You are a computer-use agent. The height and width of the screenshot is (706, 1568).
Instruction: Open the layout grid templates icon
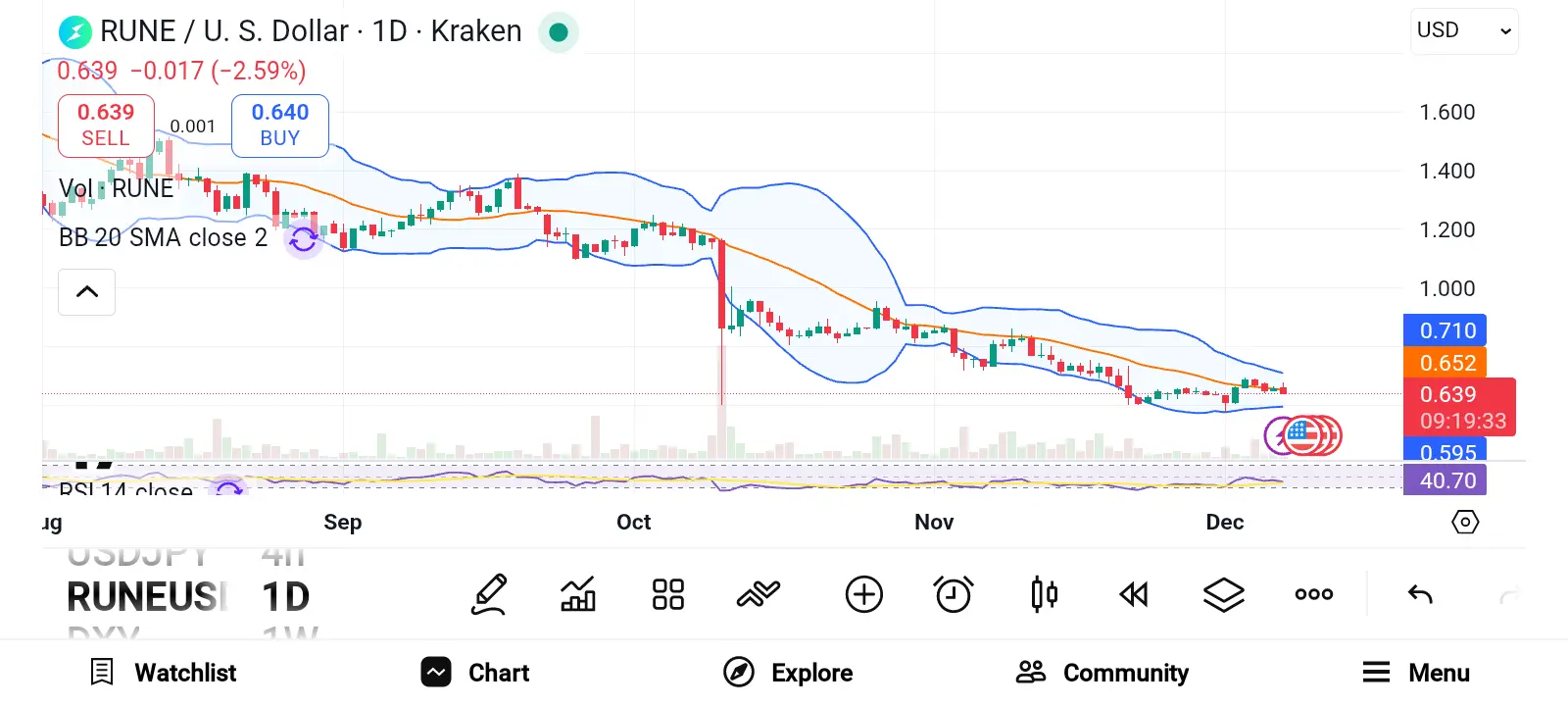pos(668,594)
